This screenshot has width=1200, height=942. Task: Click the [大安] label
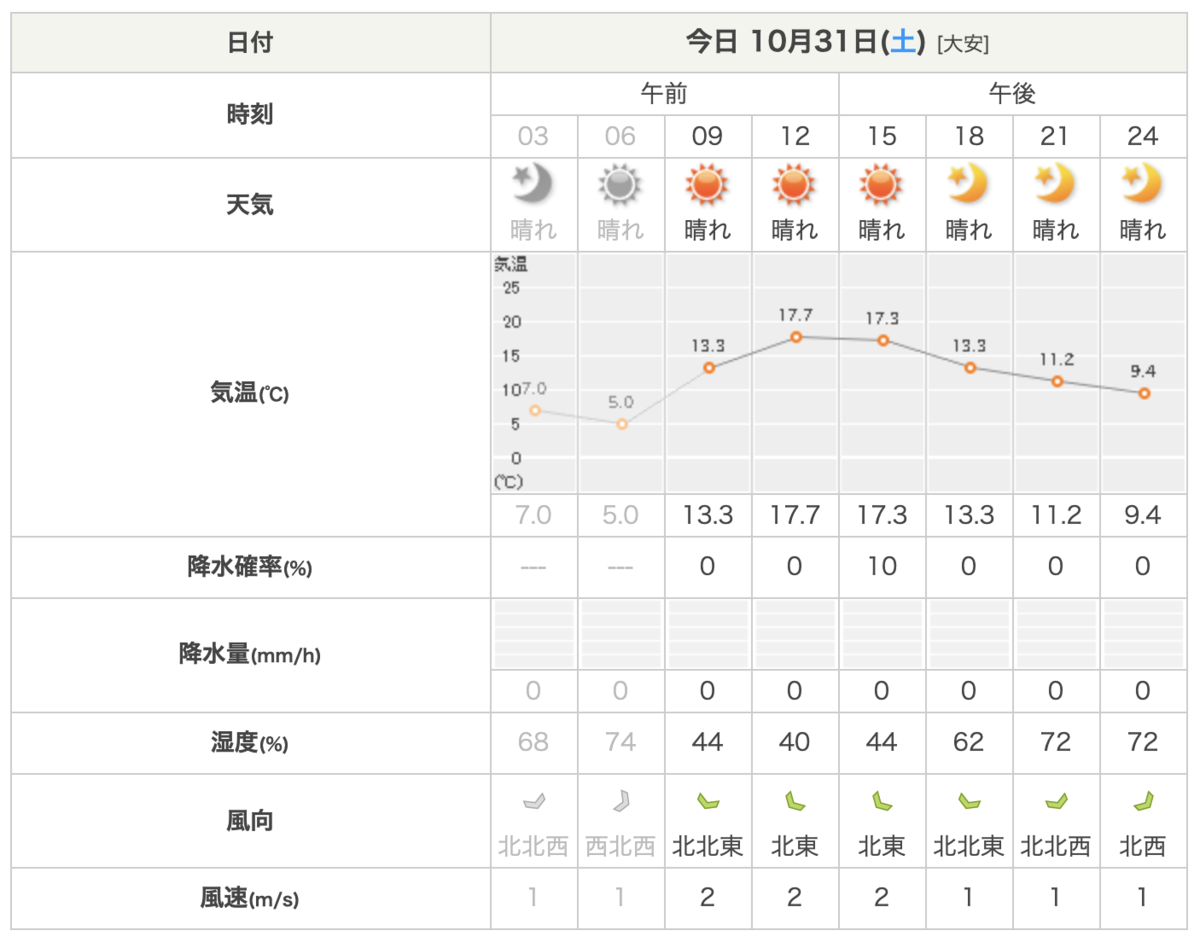(x=963, y=44)
